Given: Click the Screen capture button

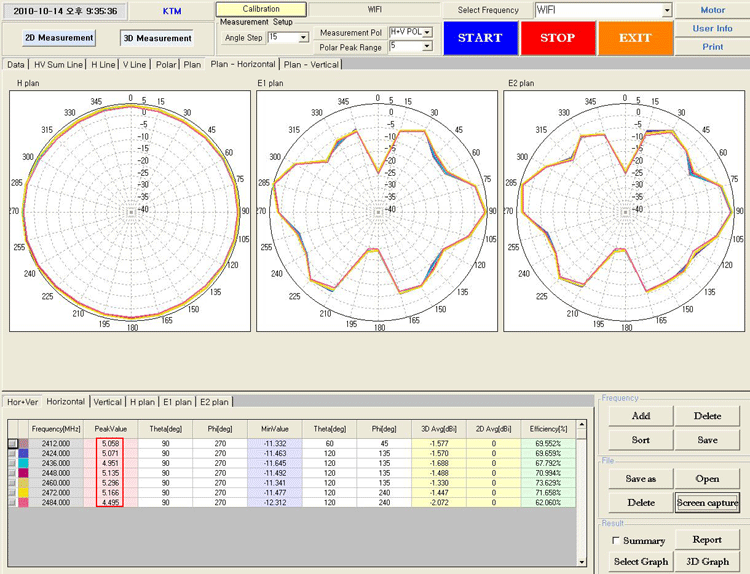Looking at the screenshot, I should (x=707, y=502).
